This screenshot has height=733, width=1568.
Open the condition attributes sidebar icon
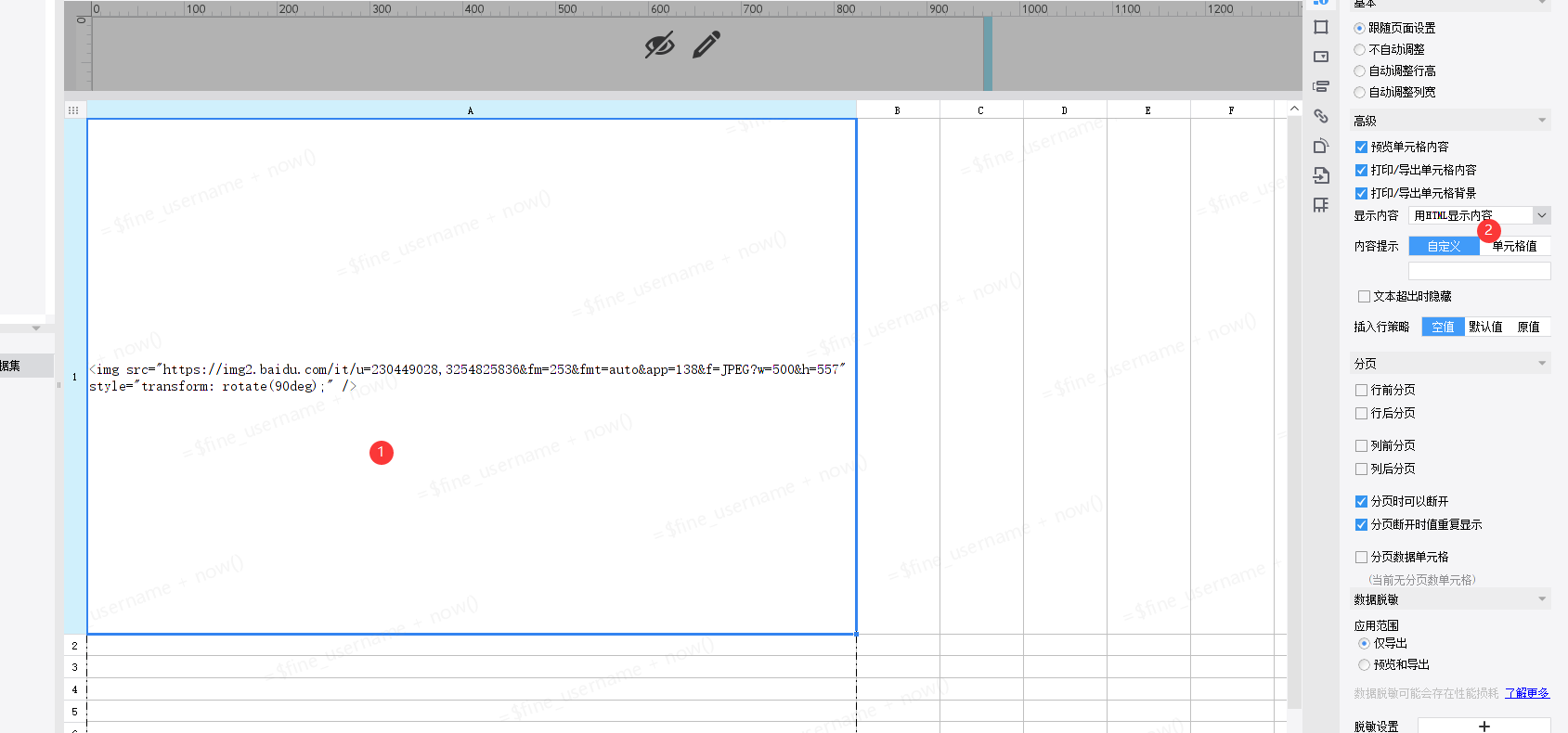pos(1321,86)
